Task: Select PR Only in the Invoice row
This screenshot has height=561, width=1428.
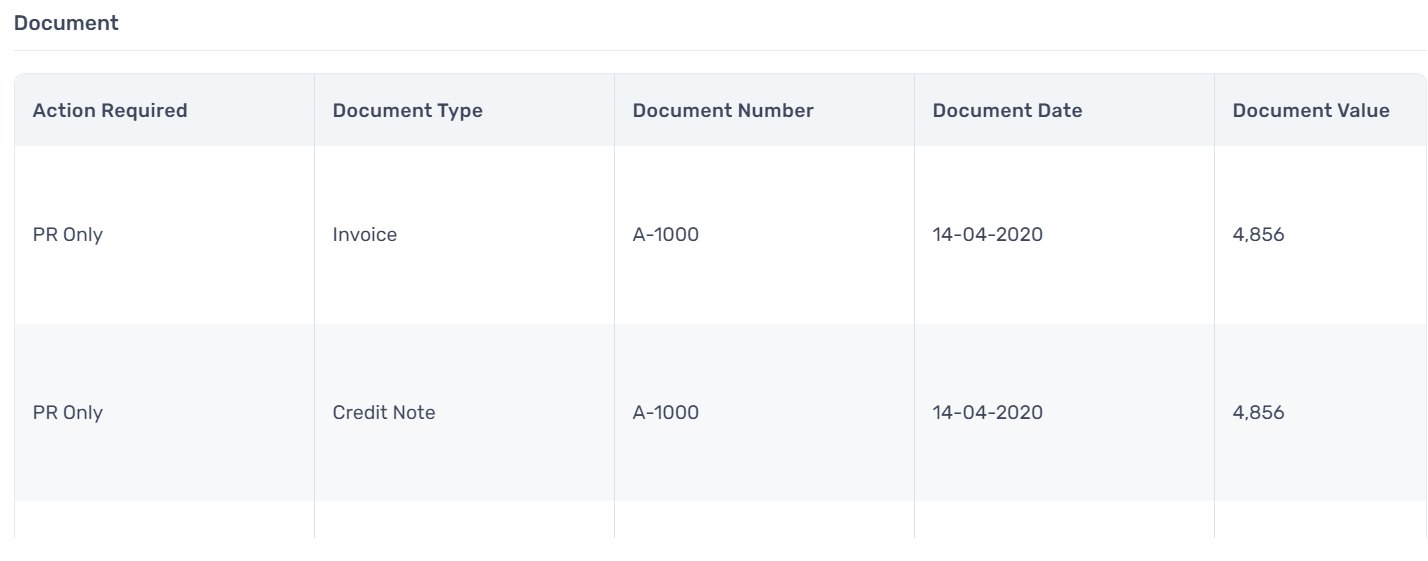Action: [68, 235]
